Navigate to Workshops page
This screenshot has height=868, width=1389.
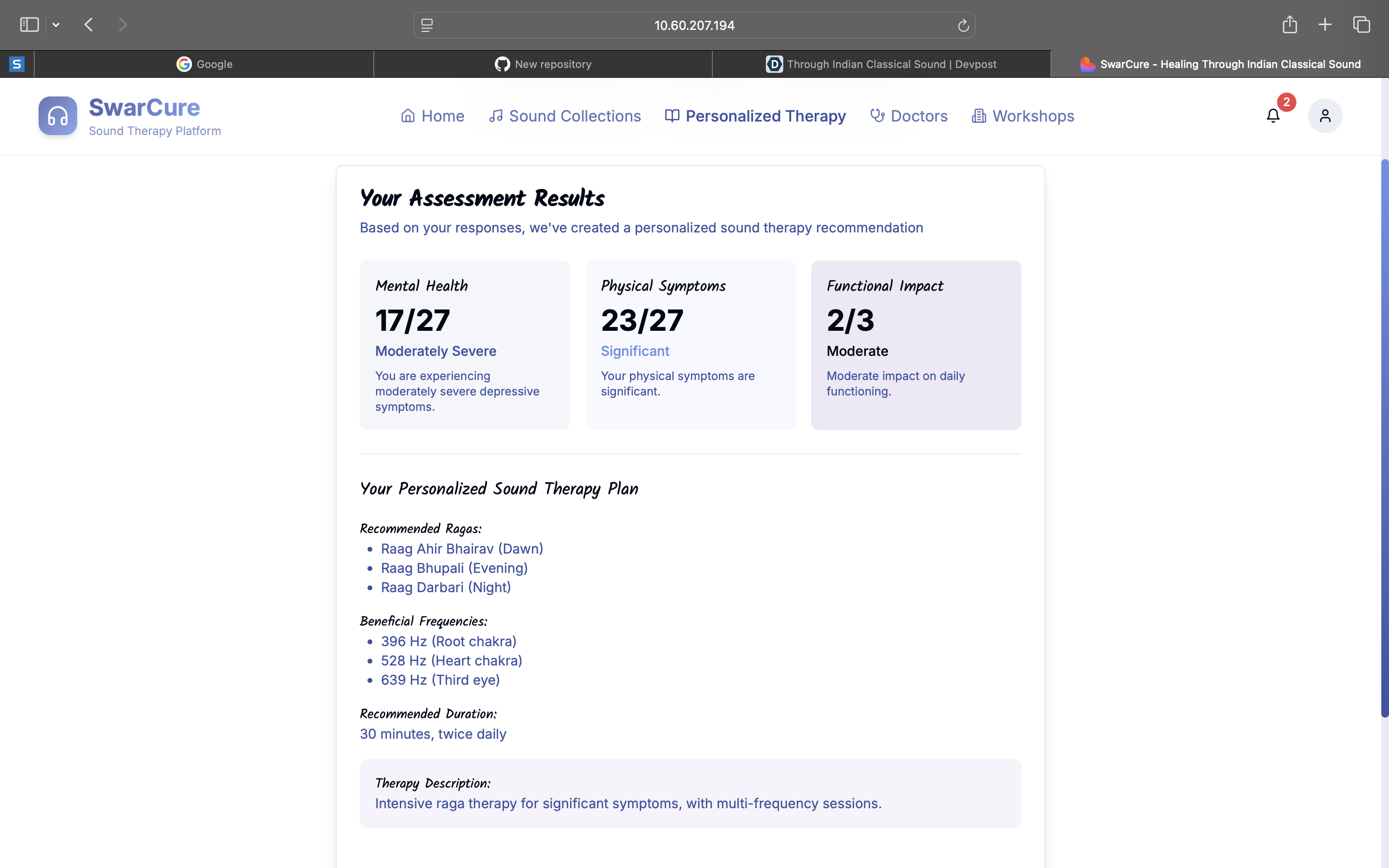point(1022,116)
